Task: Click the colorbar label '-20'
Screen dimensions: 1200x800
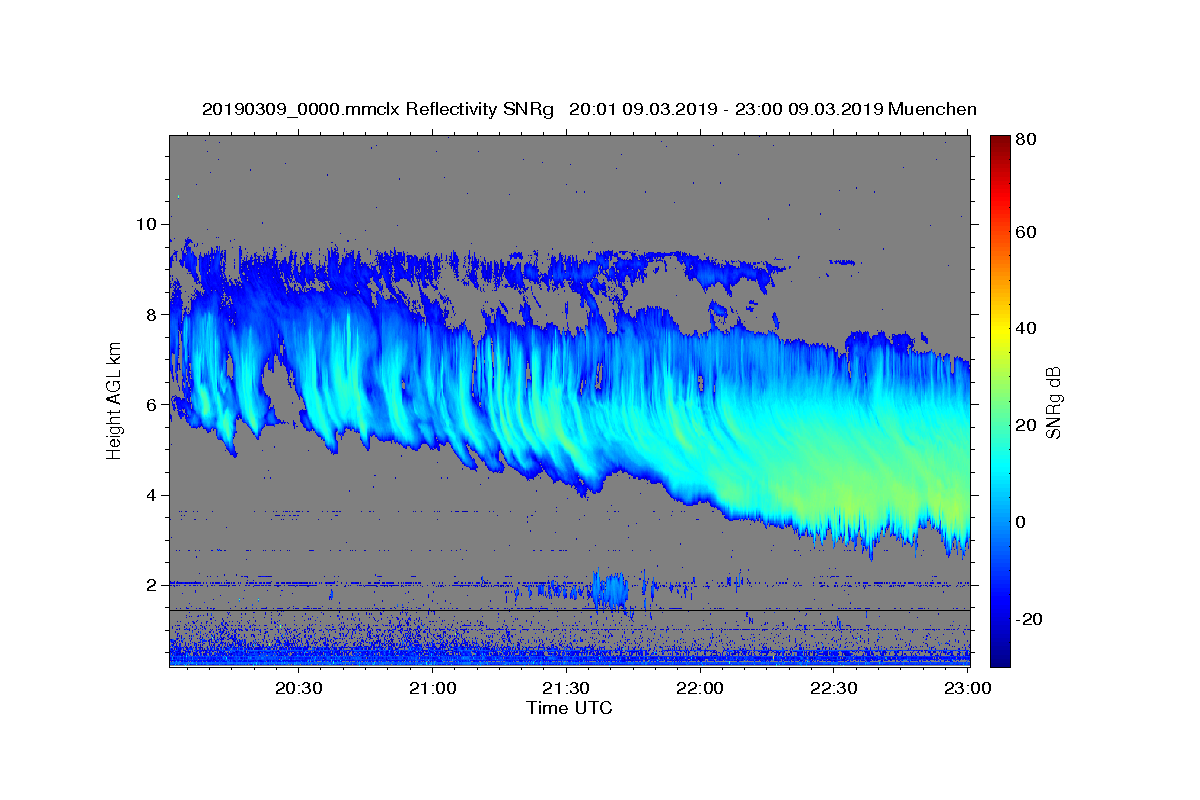Action: (1030, 619)
